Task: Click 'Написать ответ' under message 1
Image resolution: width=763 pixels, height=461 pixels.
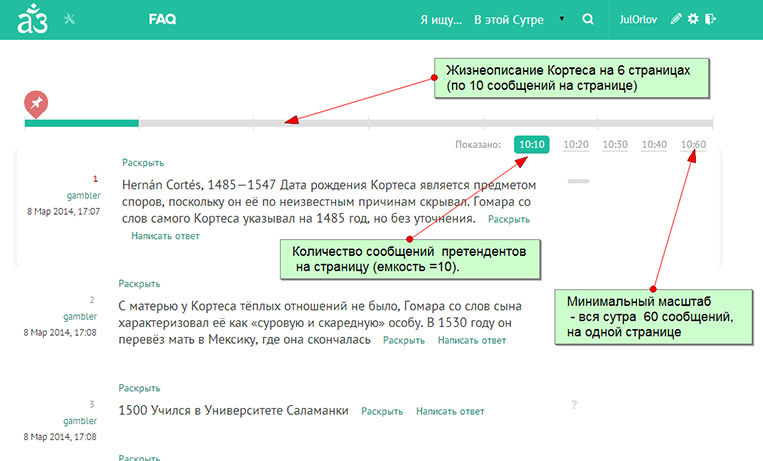Action: [165, 236]
